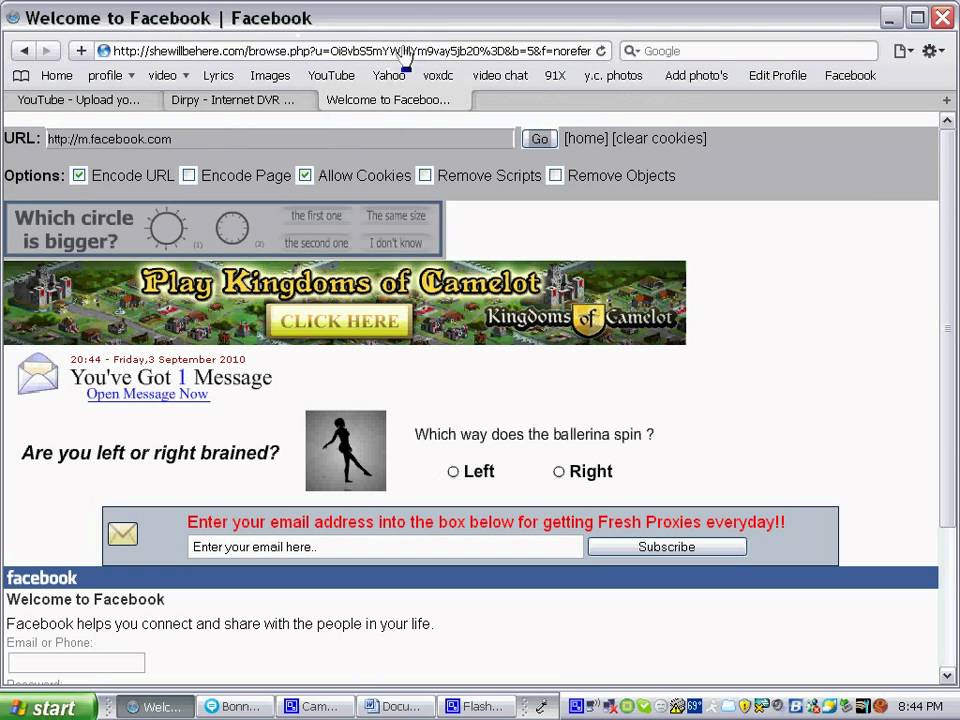The width and height of the screenshot is (960, 720).
Task: Go forward with the browser forward arrow
Action: coord(48,51)
